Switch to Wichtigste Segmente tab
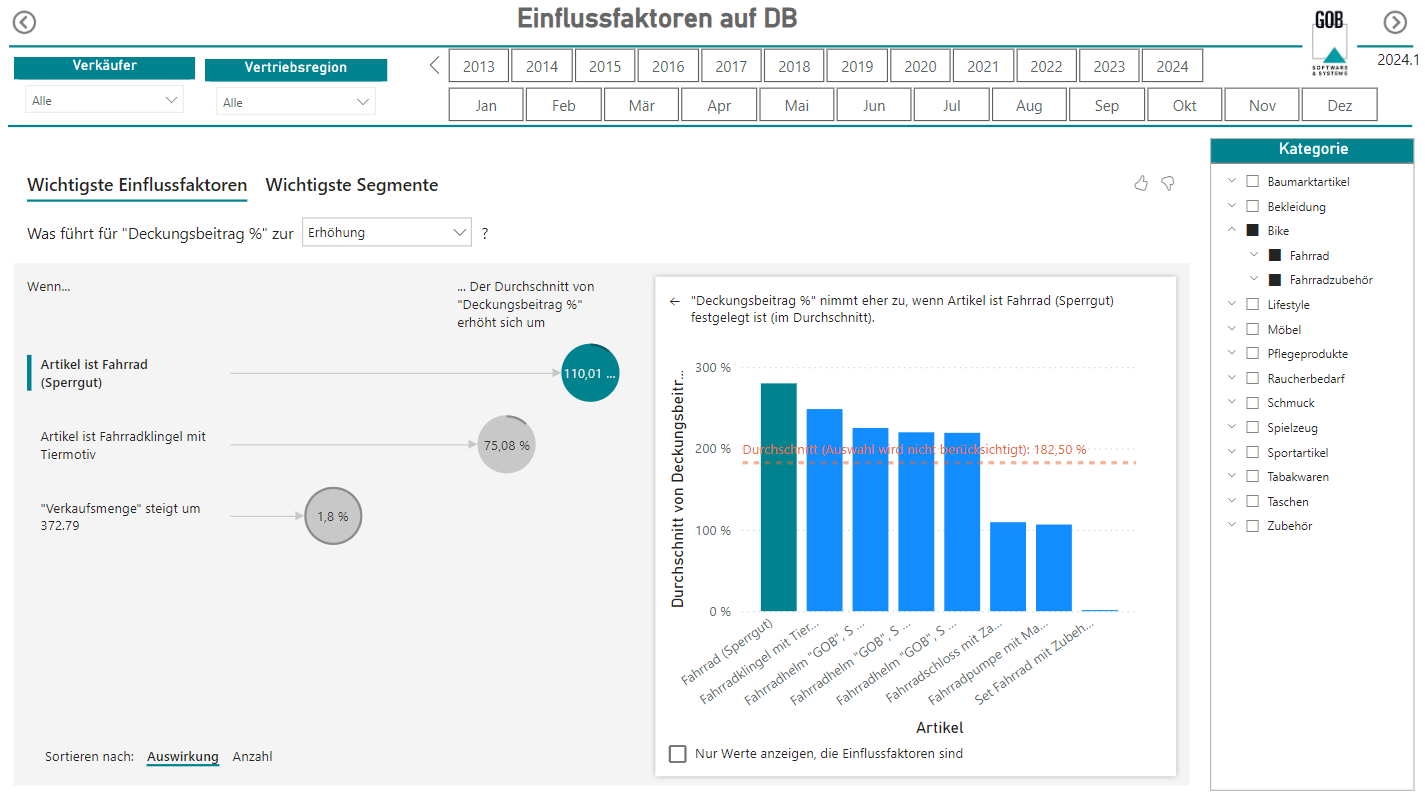Viewport: 1425px width, 807px height. 352,185
